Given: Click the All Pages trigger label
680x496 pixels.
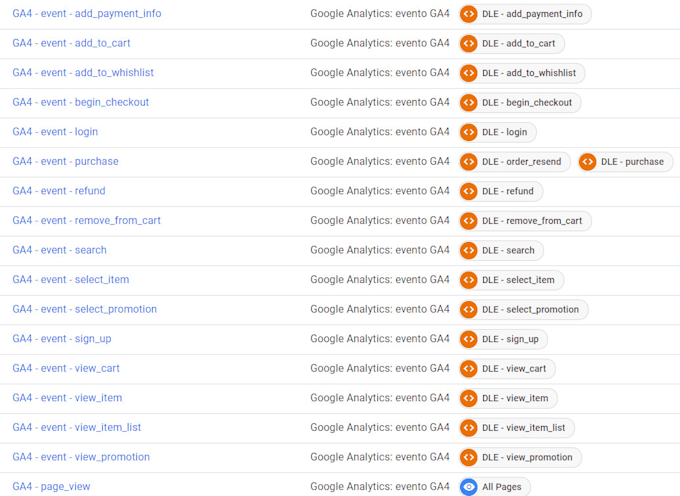Looking at the screenshot, I should tap(502, 486).
